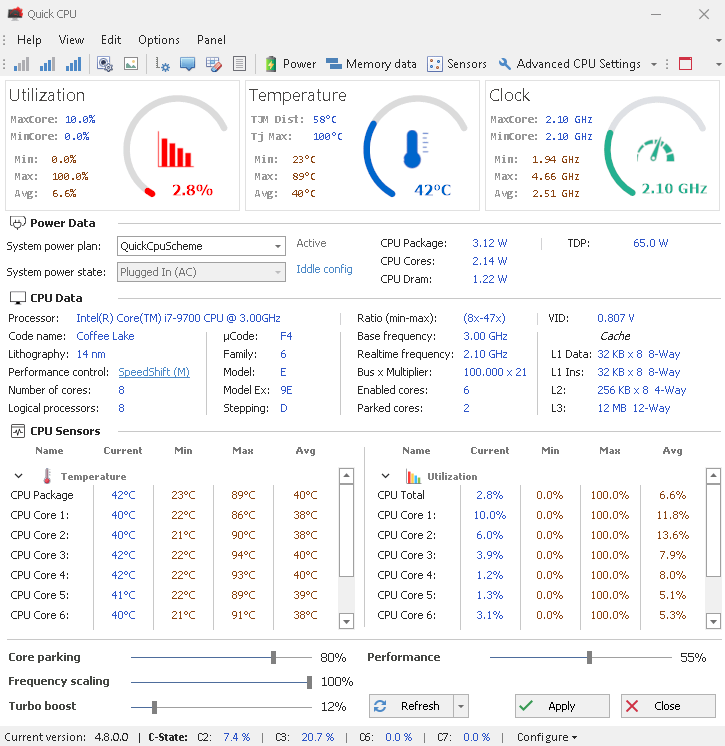Open the Configure dropdown in status bar
The height and width of the screenshot is (746, 725).
point(547,737)
